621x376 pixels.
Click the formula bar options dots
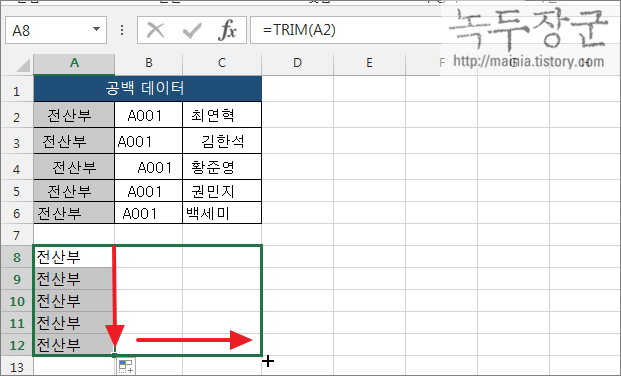pos(122,30)
